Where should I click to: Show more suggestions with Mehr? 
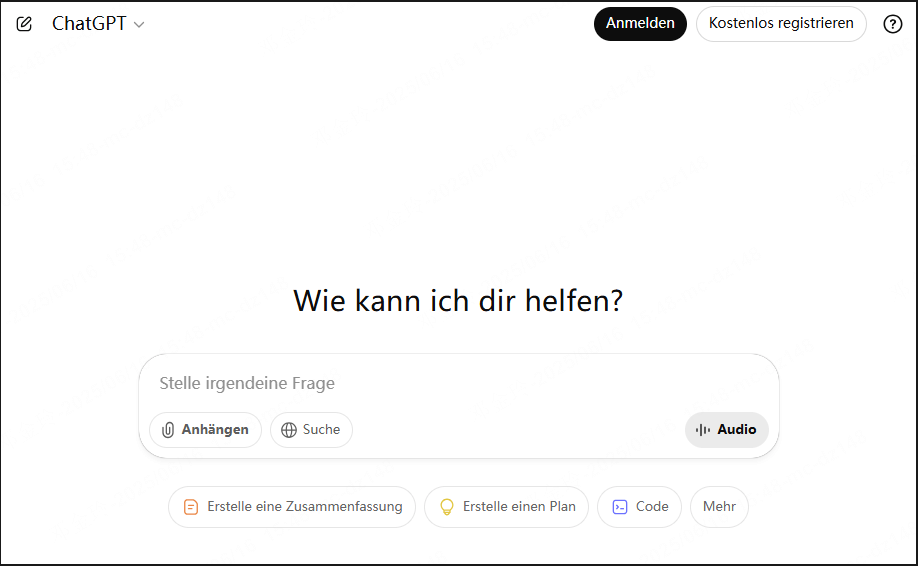tap(719, 507)
